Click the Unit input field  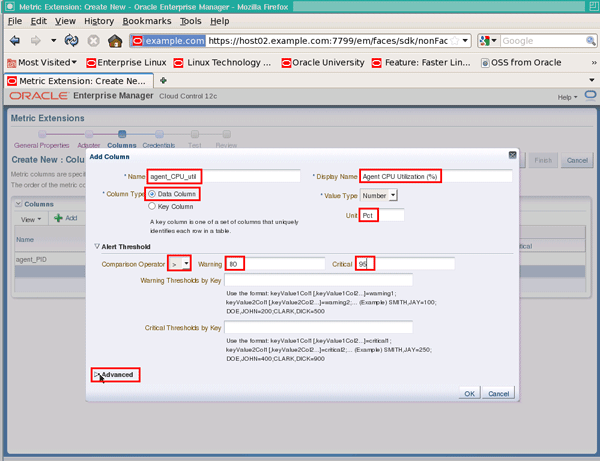[382, 215]
